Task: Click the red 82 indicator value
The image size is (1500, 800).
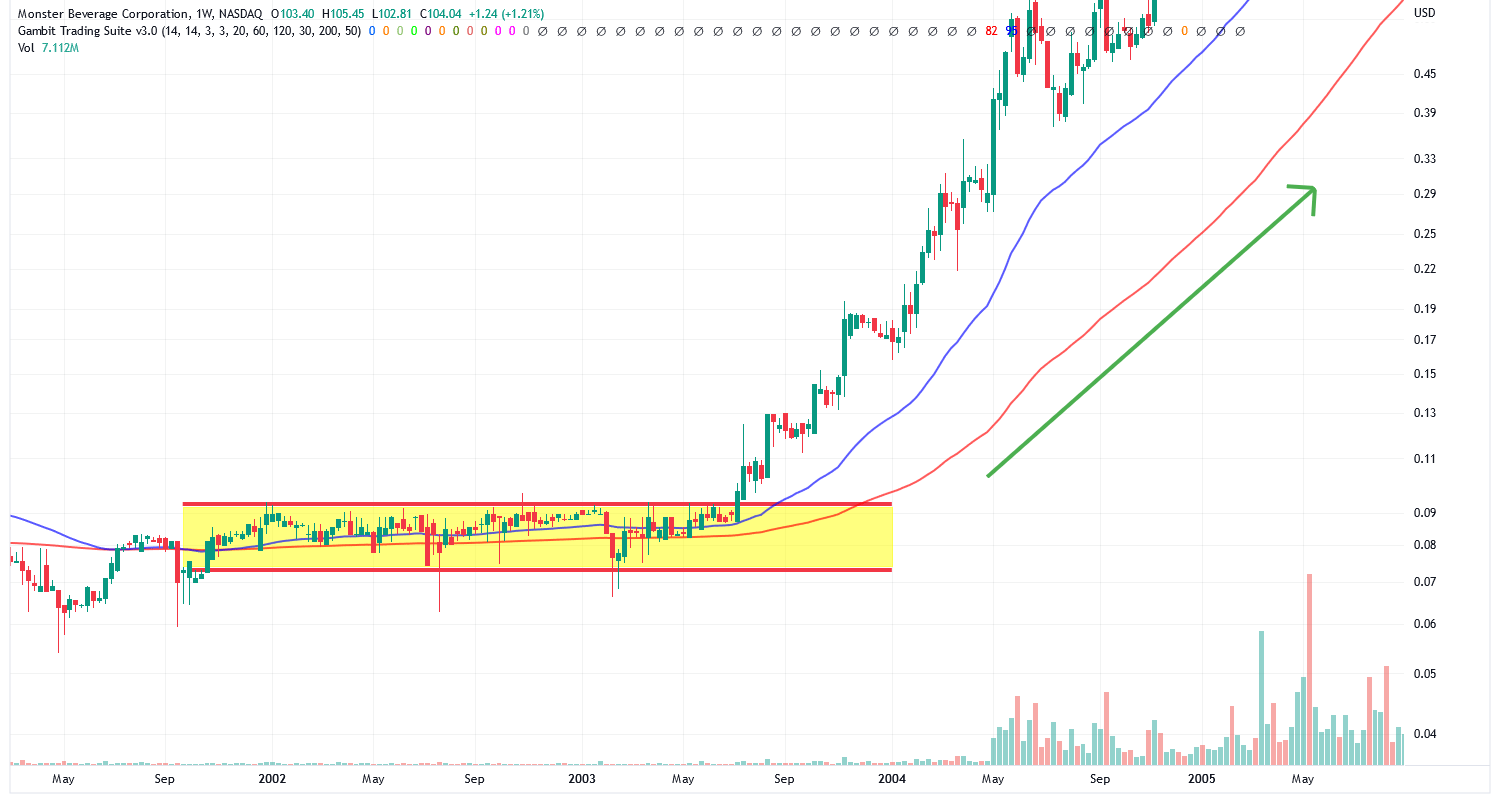Action: coord(991,31)
